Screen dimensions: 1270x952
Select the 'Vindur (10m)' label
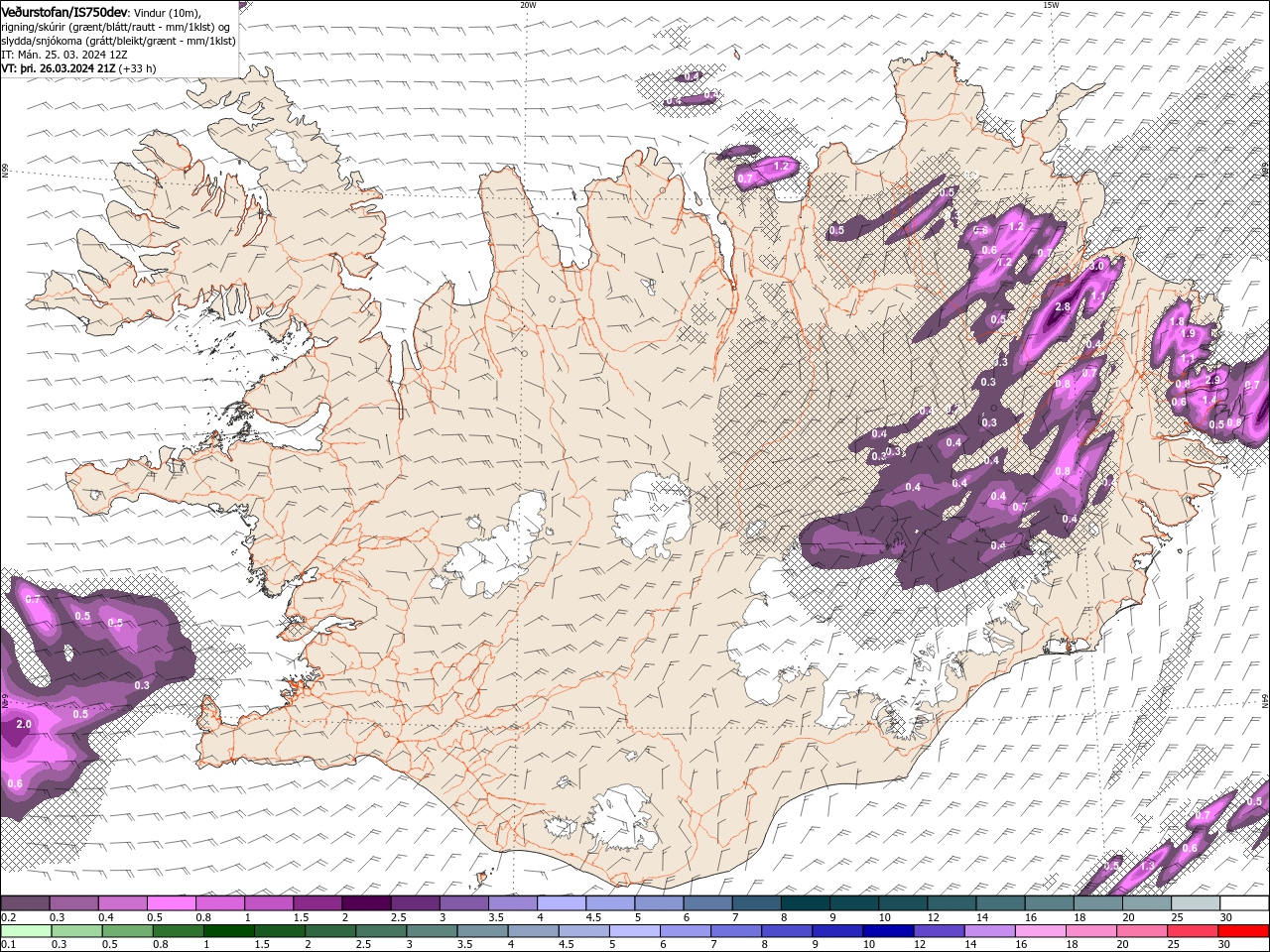tap(168, 12)
